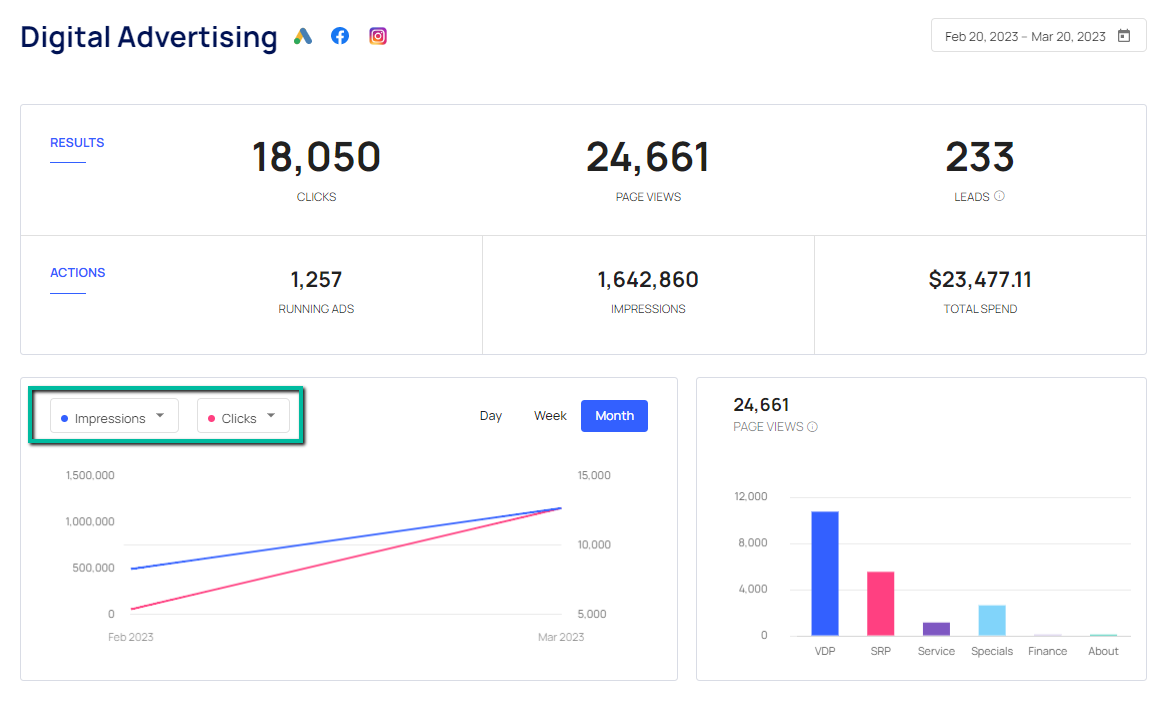Select the Month view button

614,416
